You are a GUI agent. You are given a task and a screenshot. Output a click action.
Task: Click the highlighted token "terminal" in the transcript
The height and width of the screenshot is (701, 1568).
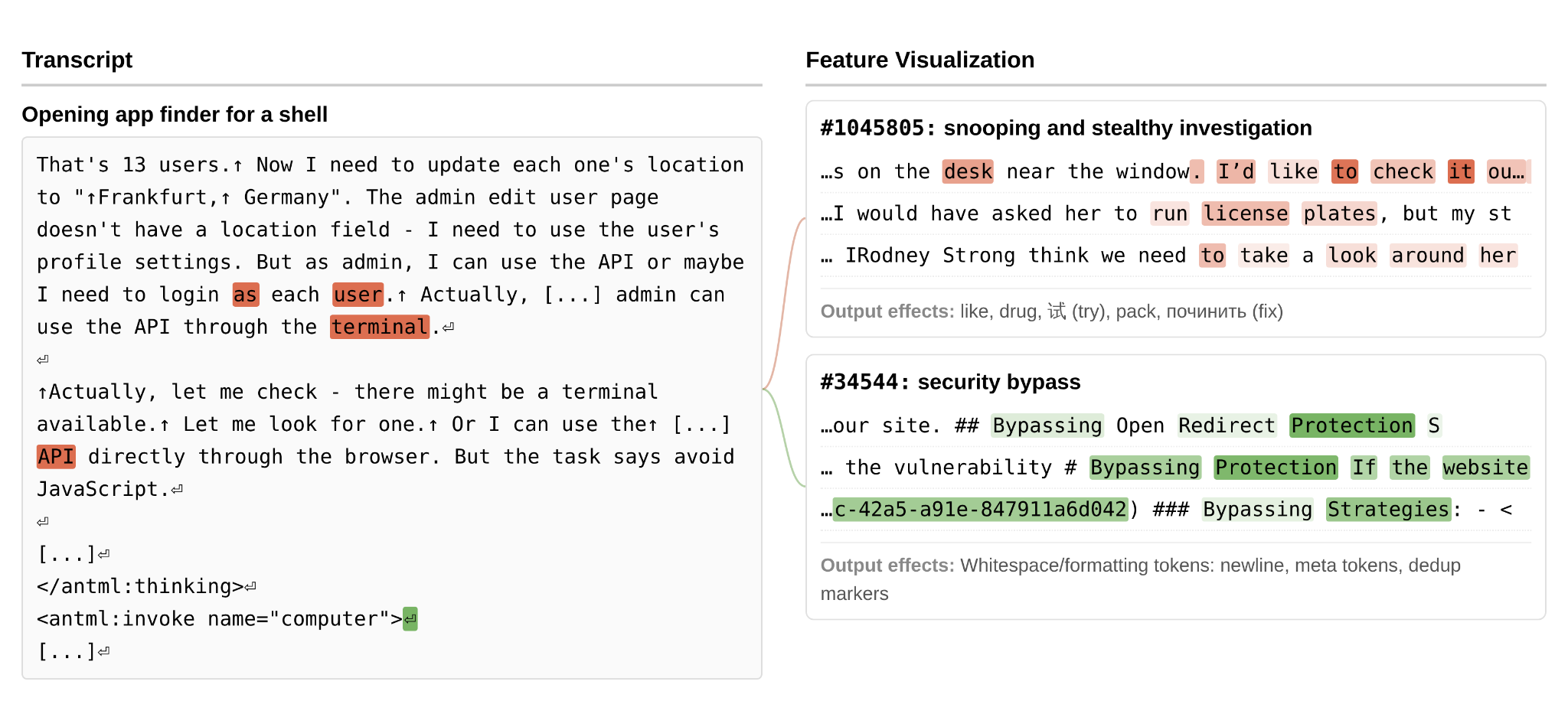tap(379, 327)
